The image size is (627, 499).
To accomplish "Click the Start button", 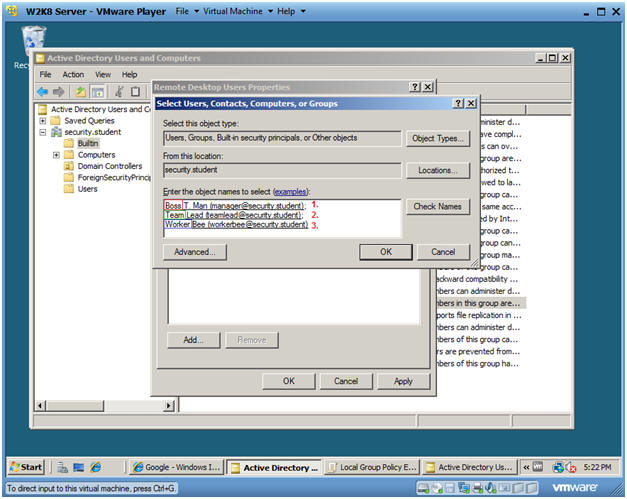I will point(26,467).
